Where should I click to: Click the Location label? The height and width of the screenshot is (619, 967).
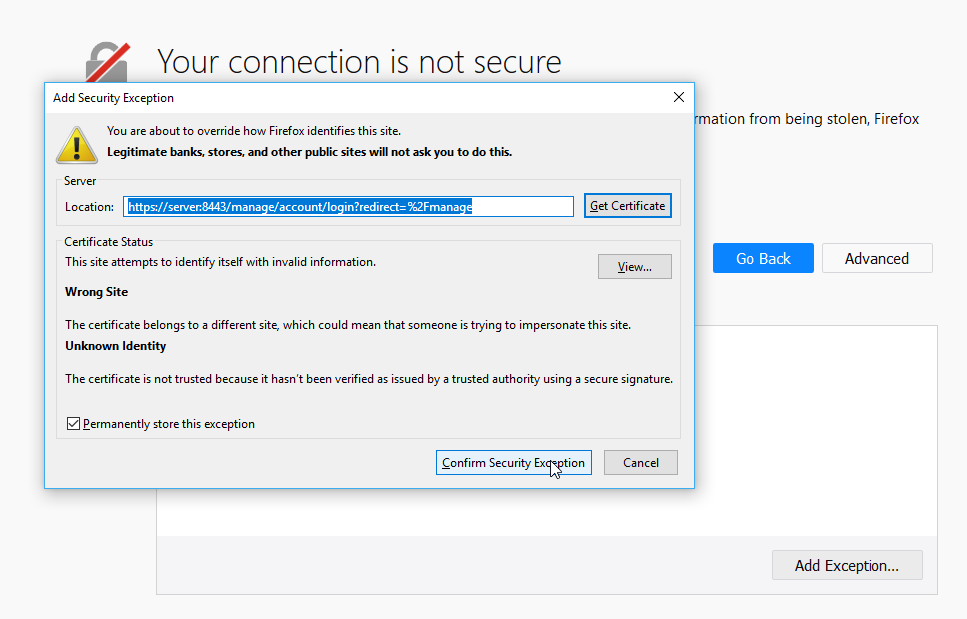click(89, 207)
